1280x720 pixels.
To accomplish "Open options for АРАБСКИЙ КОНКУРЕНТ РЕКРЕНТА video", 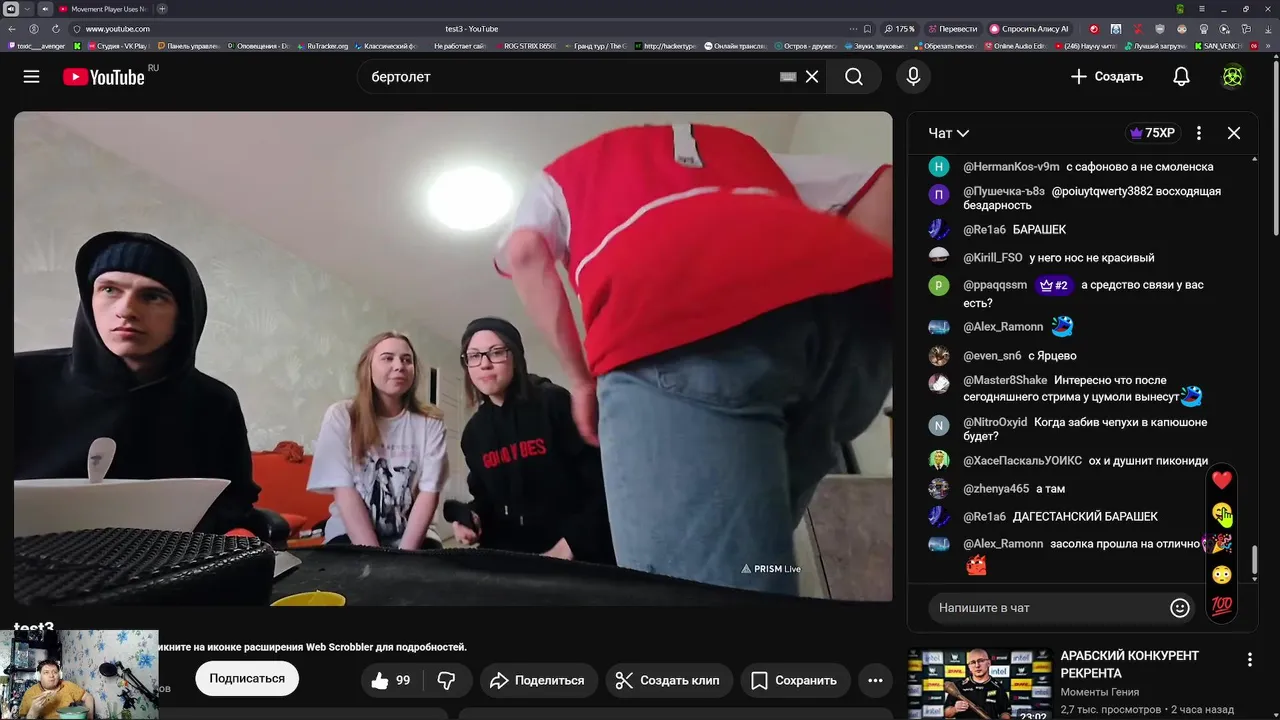I will 1249,660.
